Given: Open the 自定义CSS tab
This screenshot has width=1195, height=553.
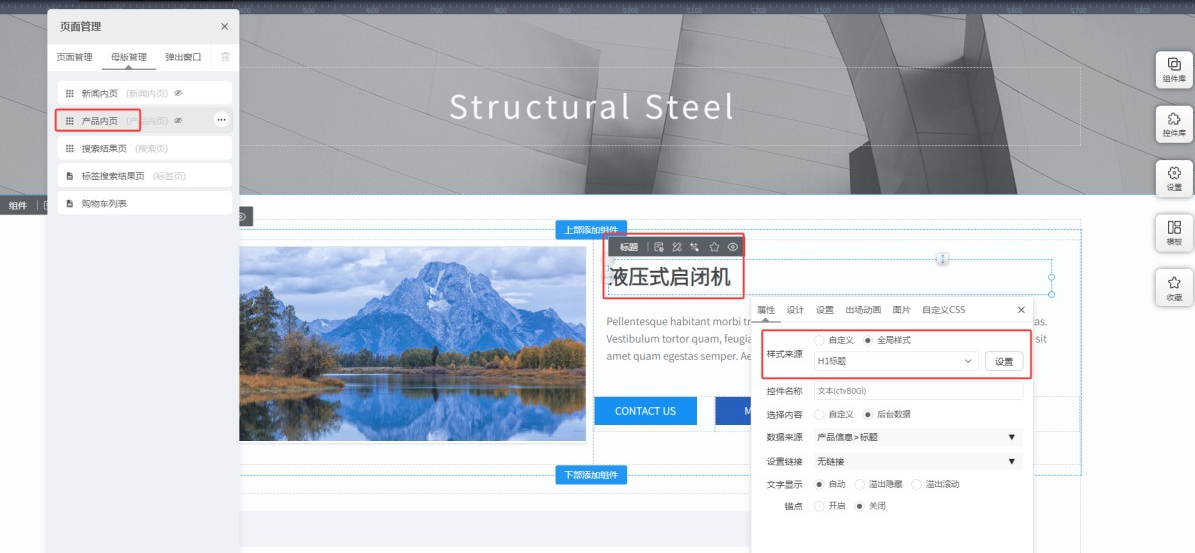Looking at the screenshot, I should (944, 310).
